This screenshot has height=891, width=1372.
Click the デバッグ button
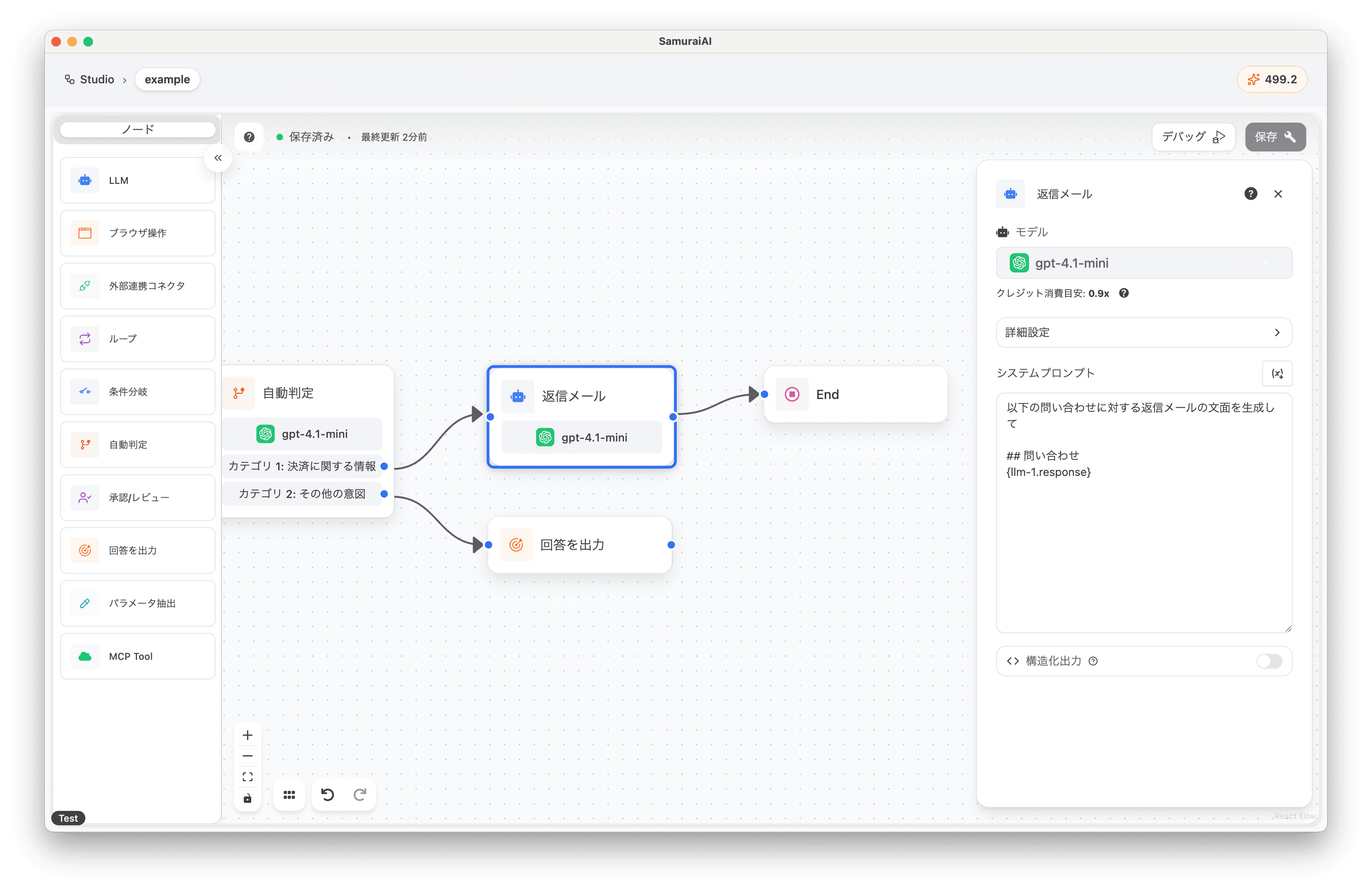[1193, 137]
